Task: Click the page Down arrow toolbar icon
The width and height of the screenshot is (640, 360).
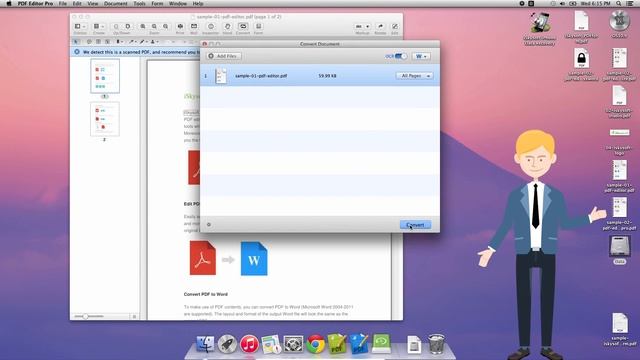Action: pyautogui.click(x=127, y=27)
